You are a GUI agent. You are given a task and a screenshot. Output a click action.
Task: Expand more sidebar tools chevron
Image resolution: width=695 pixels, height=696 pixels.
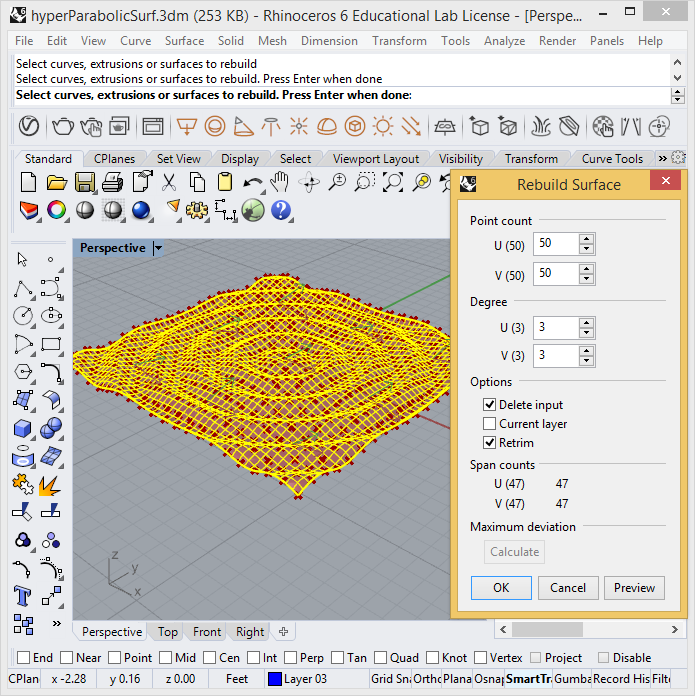[x=56, y=623]
